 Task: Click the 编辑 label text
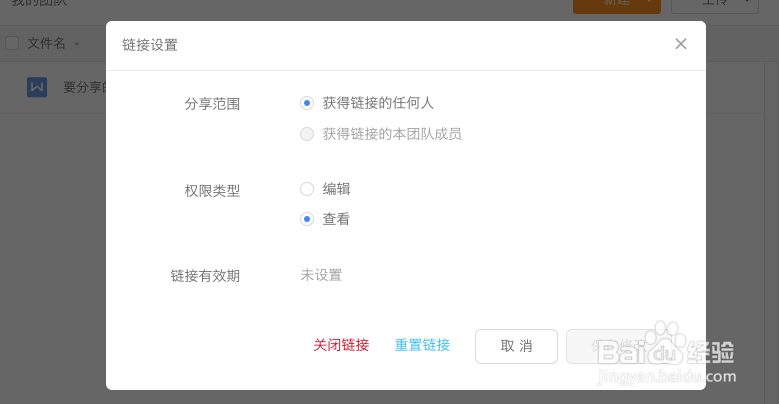[x=336, y=189]
